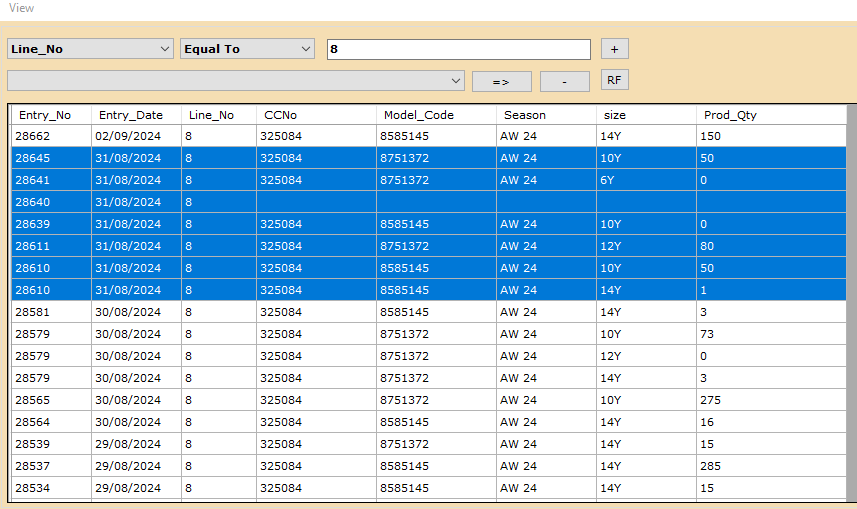Select the Prod_Qty column header
The height and width of the screenshot is (509, 857).
point(730,115)
